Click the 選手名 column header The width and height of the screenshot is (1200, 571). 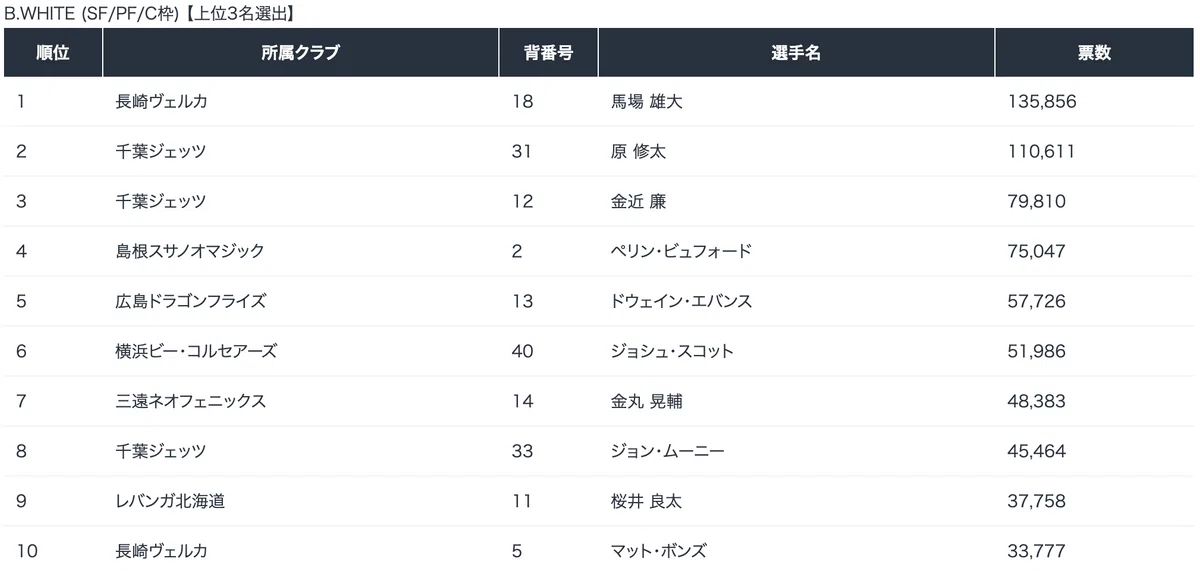click(x=796, y=53)
